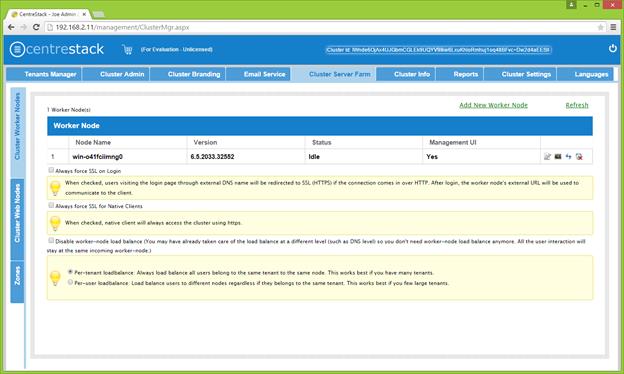The image size is (624, 374).
Task: Click Add New Worker Node link
Action: pos(493,105)
